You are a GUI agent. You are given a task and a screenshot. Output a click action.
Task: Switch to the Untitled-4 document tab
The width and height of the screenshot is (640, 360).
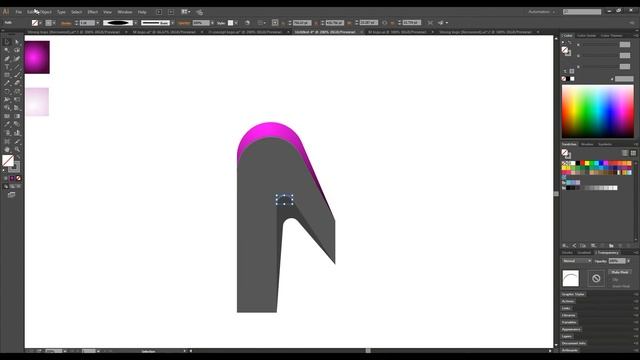pos(324,31)
